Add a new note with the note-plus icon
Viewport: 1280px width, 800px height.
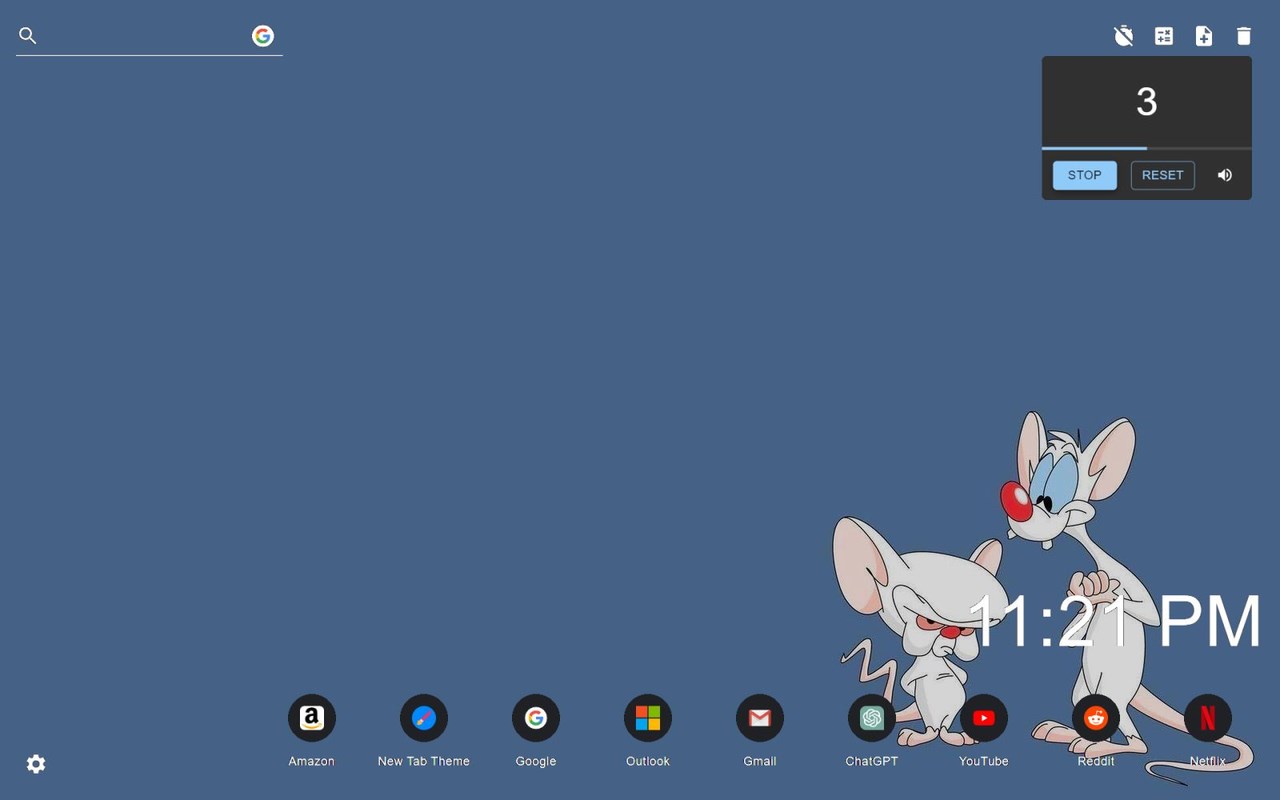[x=1204, y=36]
